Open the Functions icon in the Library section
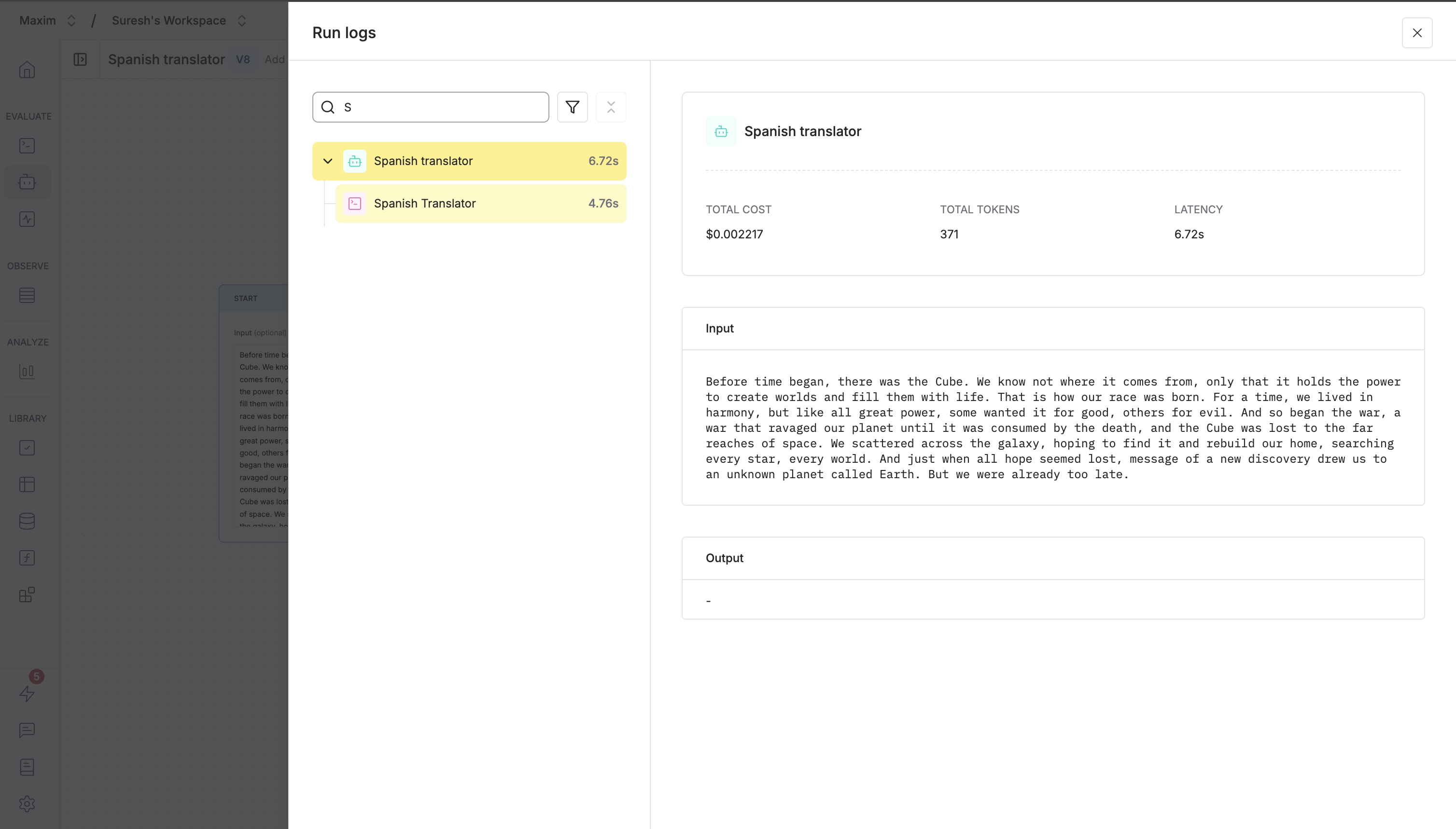The image size is (1456, 829). click(x=27, y=557)
